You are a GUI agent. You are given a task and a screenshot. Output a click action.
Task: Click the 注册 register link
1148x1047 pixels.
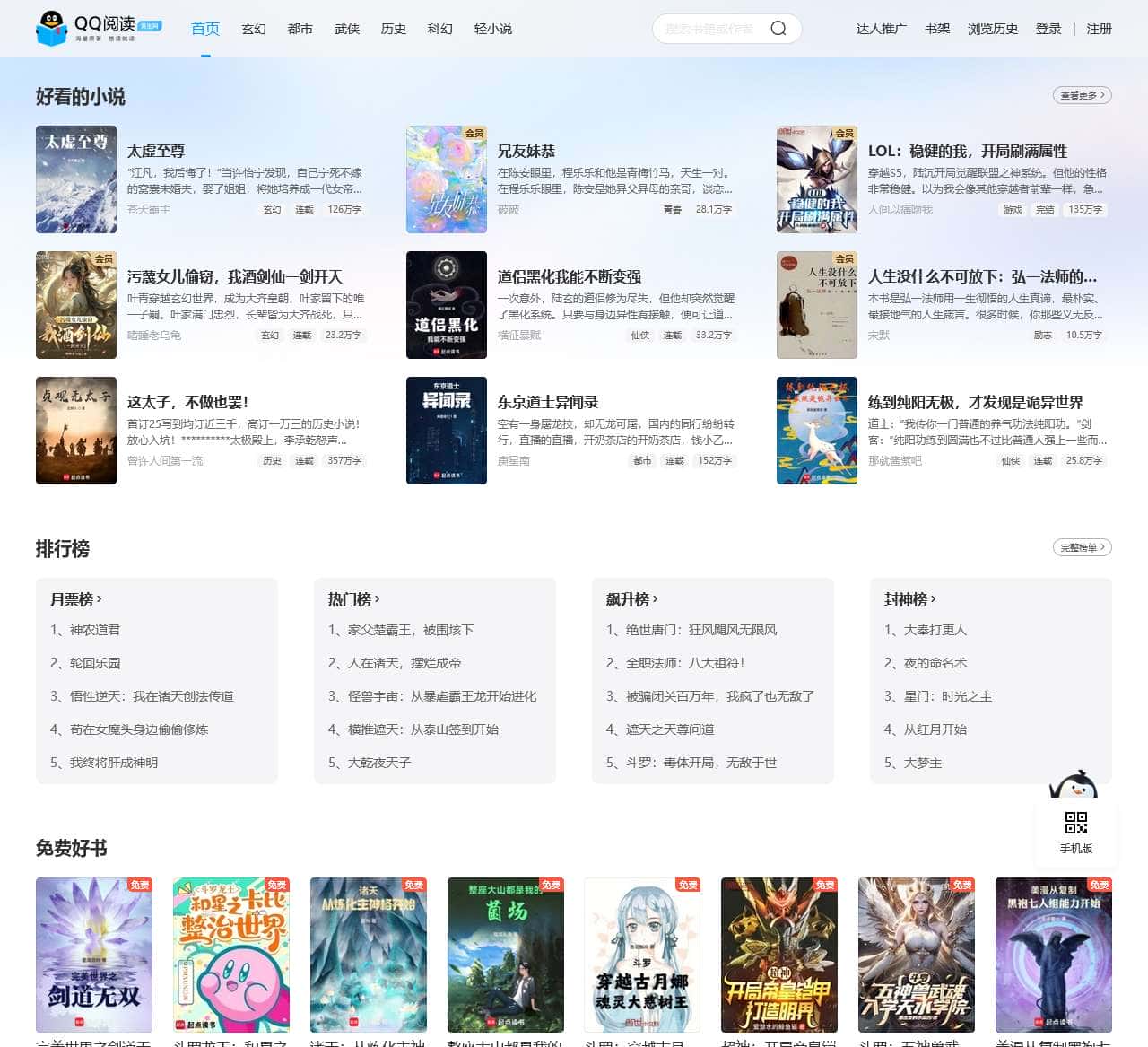(x=1099, y=29)
